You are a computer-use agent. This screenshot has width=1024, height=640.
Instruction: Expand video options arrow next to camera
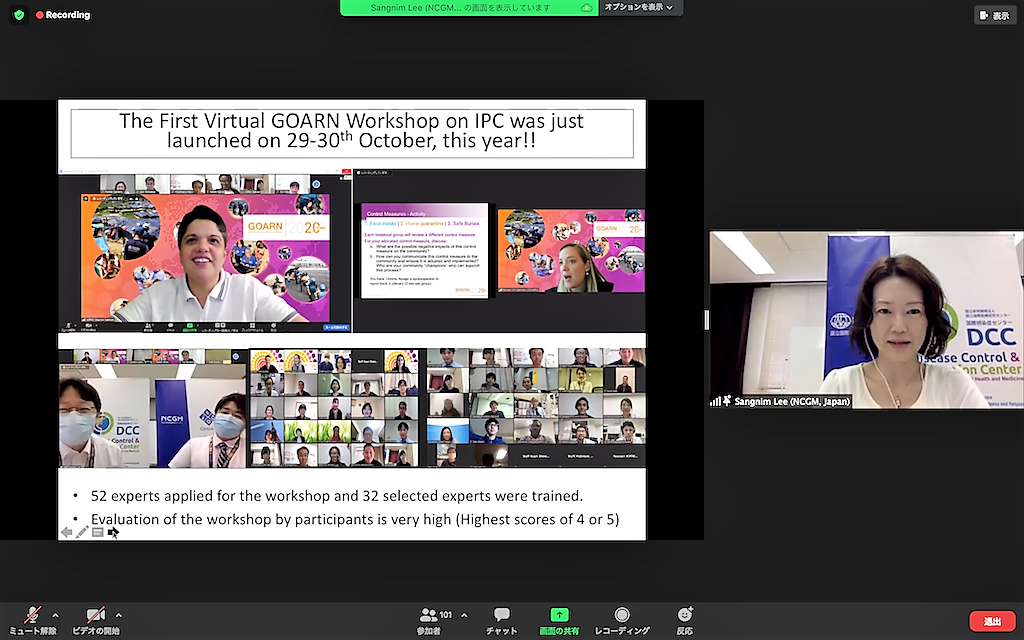click(119, 615)
